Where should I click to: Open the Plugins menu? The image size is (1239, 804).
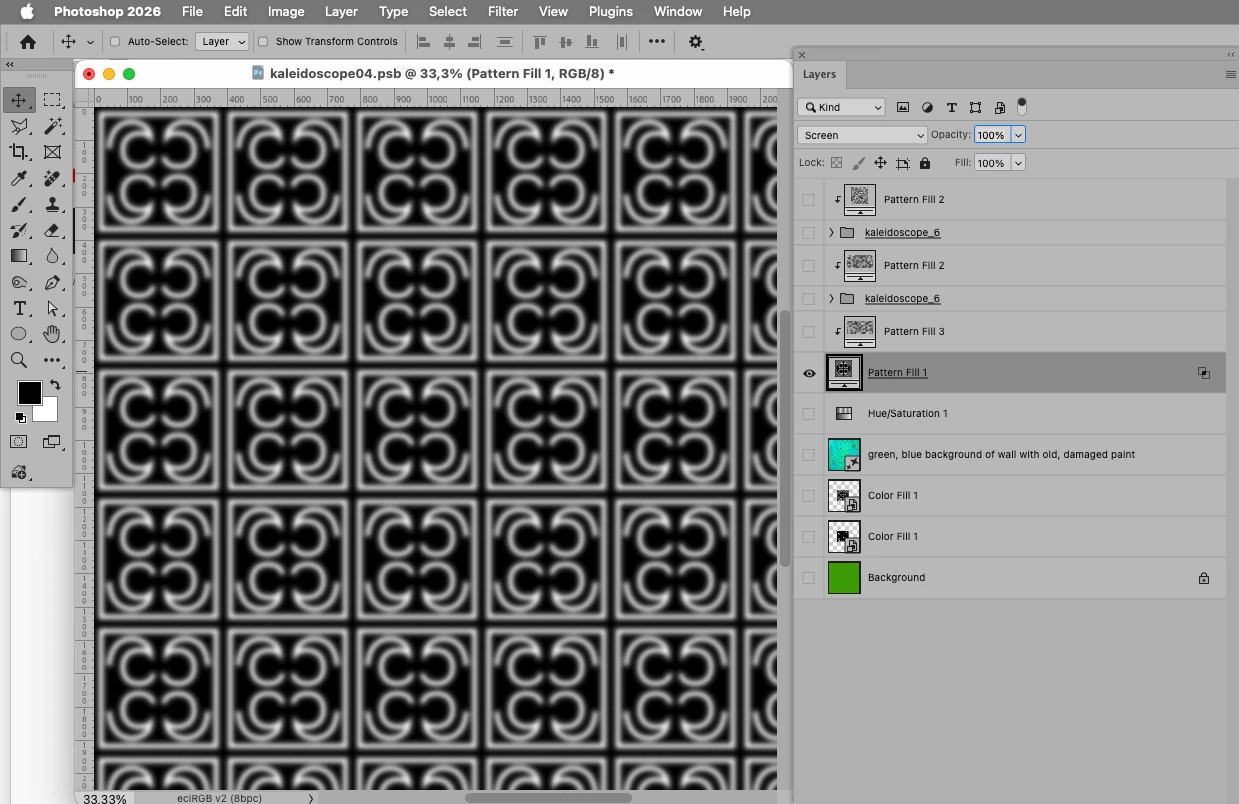610,11
